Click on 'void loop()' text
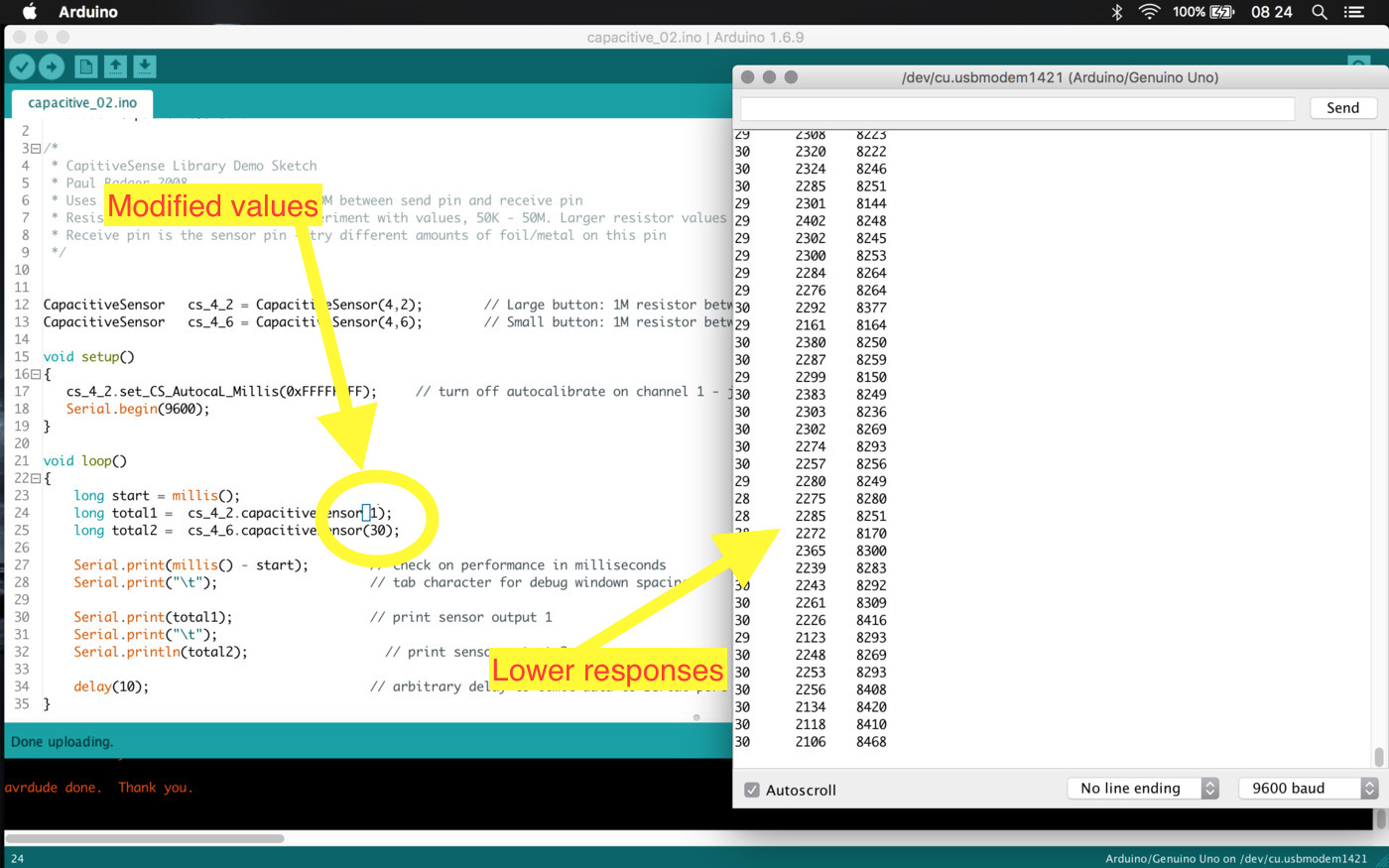The width and height of the screenshot is (1389, 868). (x=85, y=460)
